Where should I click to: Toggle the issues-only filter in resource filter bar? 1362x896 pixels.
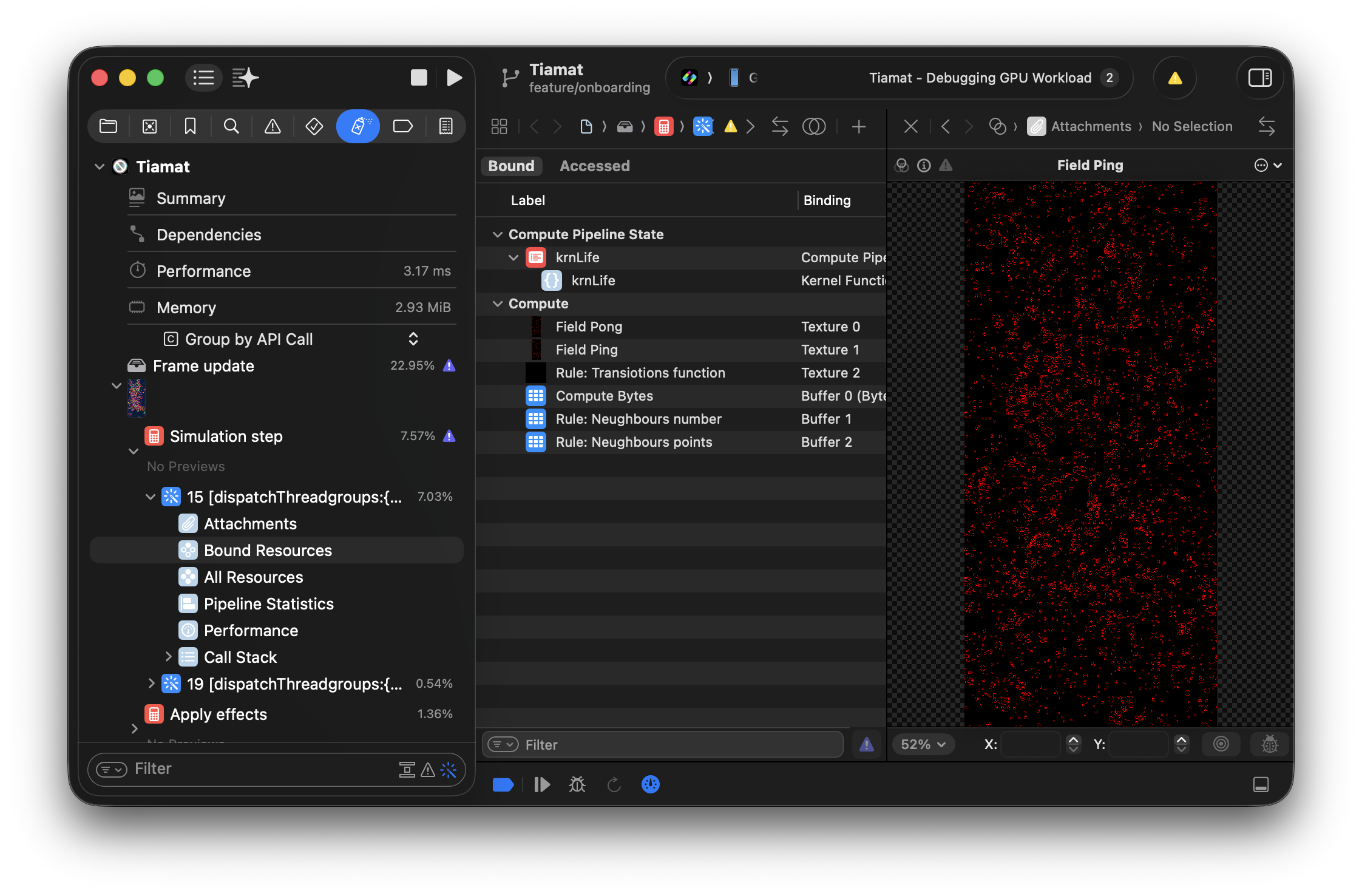click(867, 744)
